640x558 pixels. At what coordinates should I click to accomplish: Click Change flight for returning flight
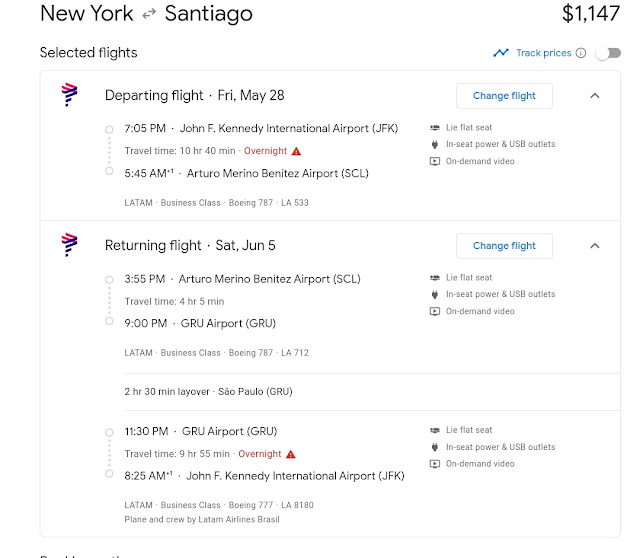(504, 246)
